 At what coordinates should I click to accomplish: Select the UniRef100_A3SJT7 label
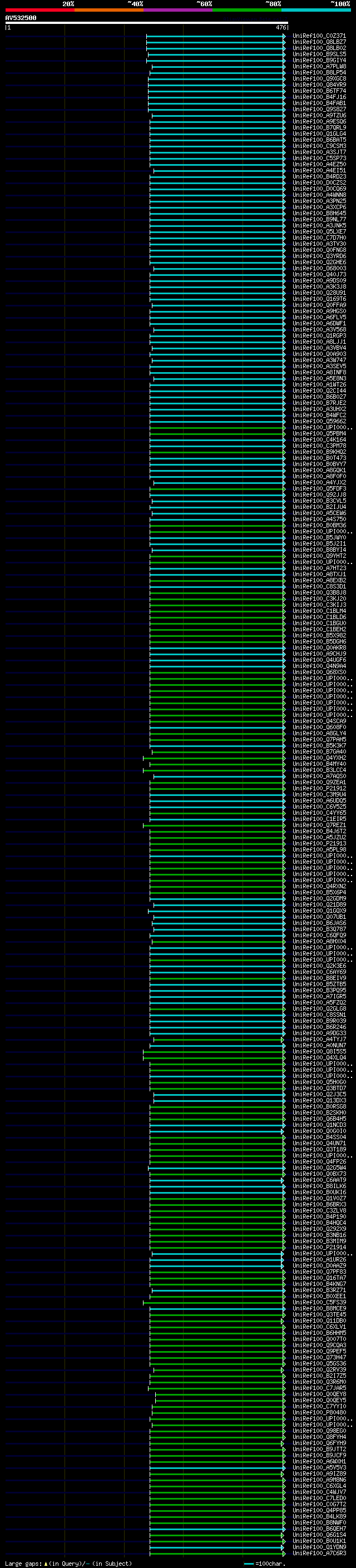pyautogui.click(x=319, y=152)
